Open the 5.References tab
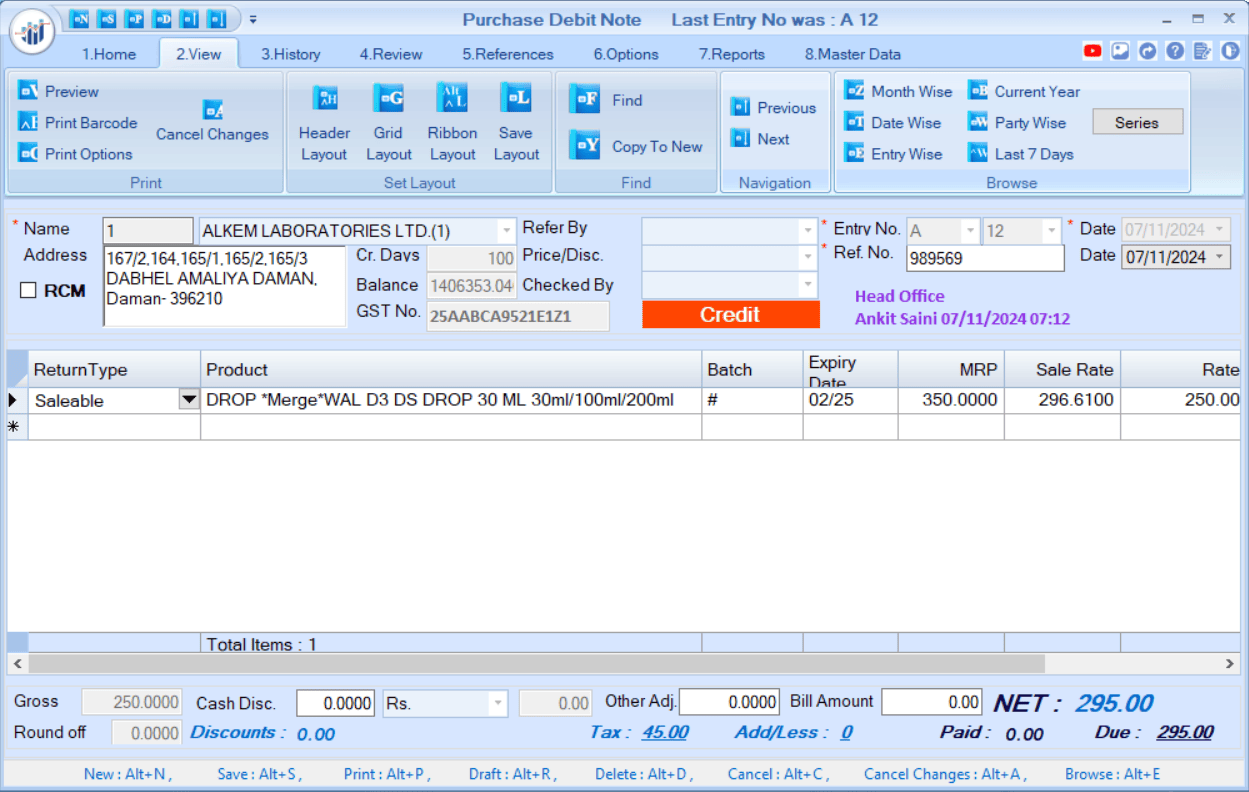 (508, 54)
